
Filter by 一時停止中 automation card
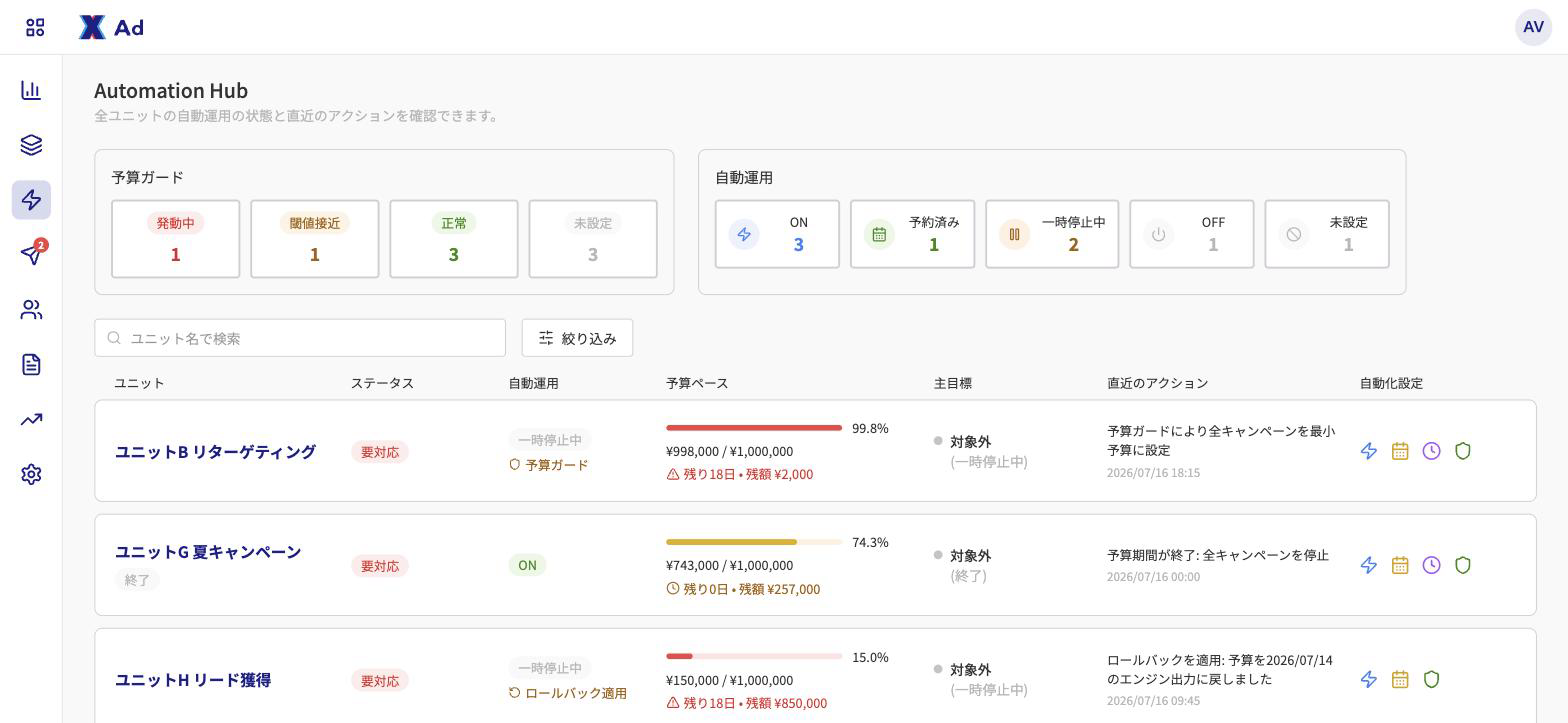(1052, 234)
